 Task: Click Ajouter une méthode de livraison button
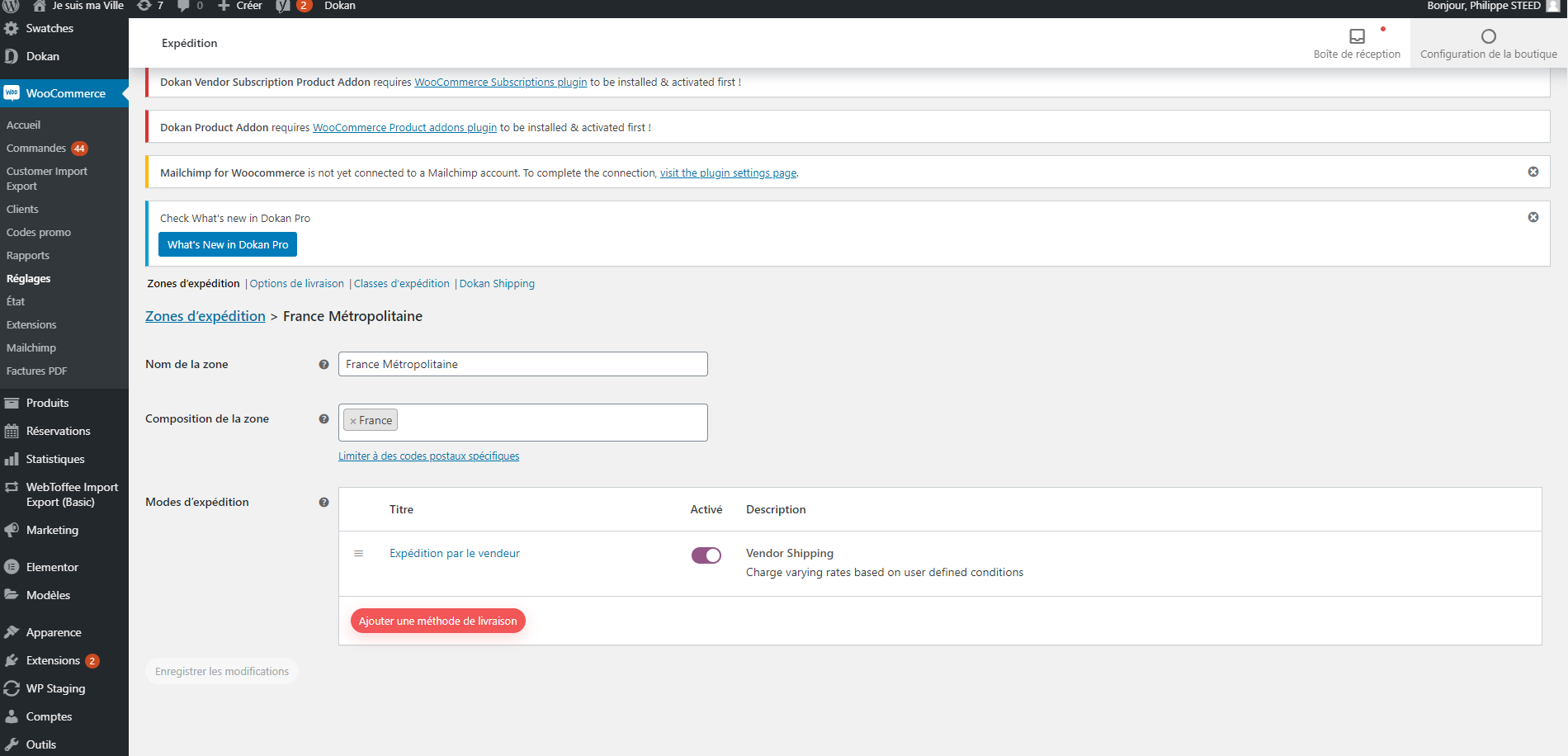click(437, 621)
